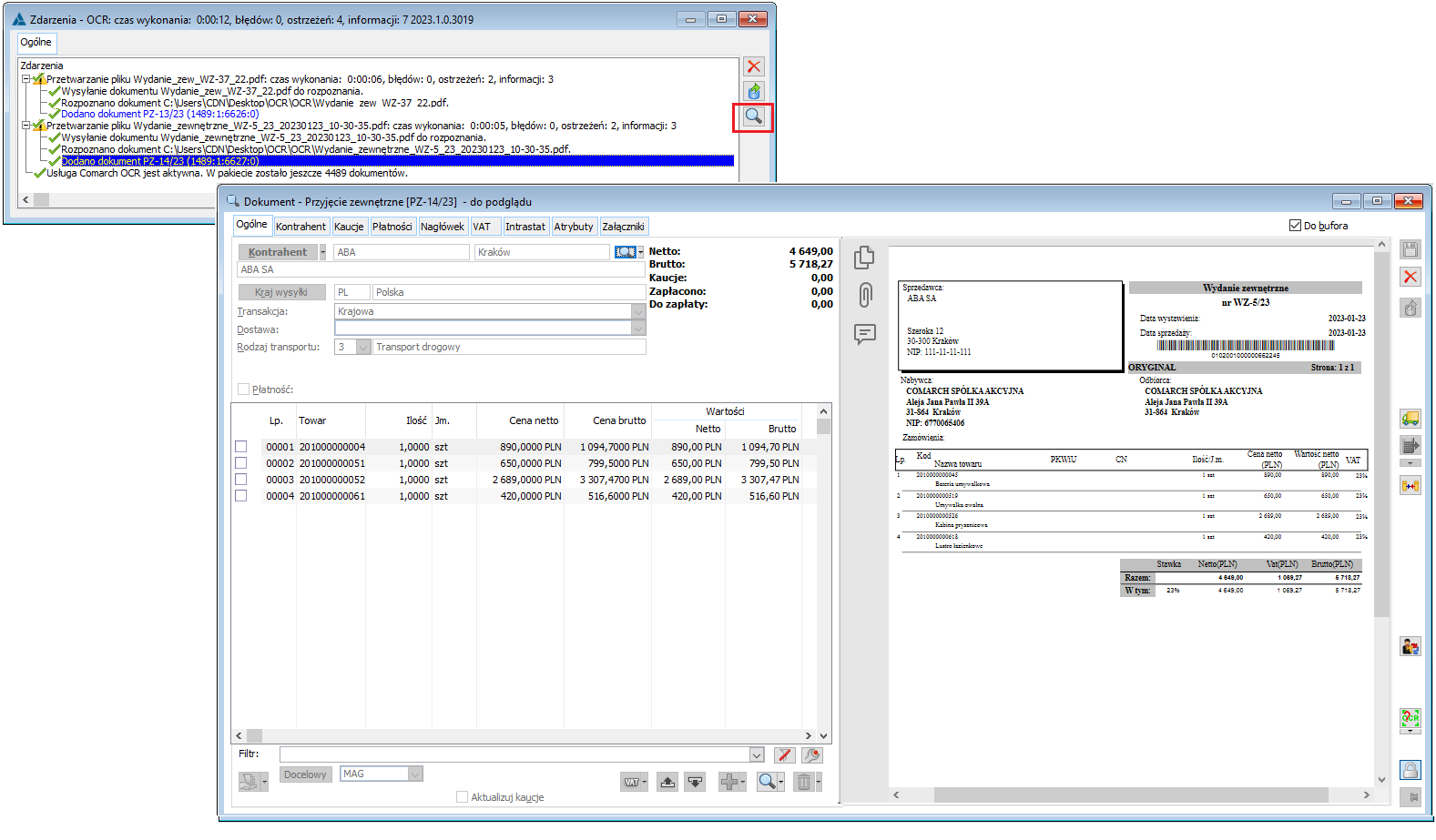Click the paperclip attachment icon
Viewport: 1436px width, 840px height.
coord(865,295)
